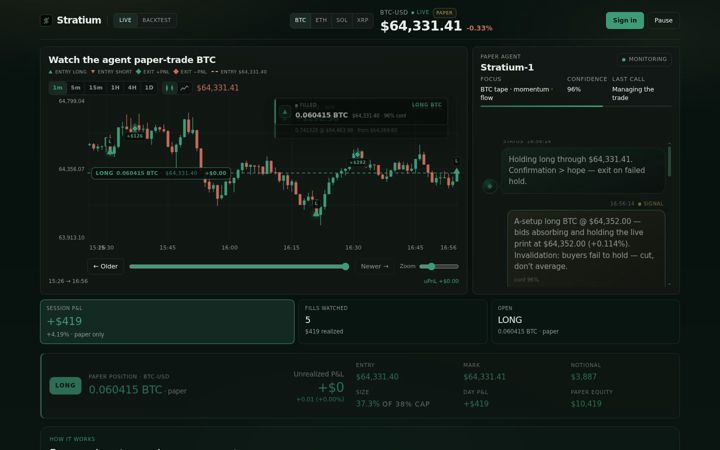Image resolution: width=720 pixels, height=450 pixels.
Task: Click the A-setup long BTC signal message
Action: [x=586, y=248]
